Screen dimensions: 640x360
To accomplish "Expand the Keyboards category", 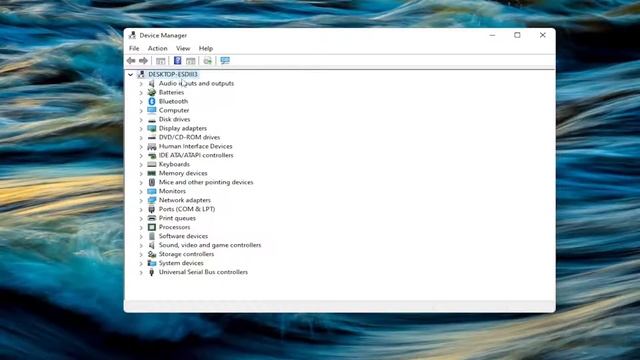I will tap(141, 164).
